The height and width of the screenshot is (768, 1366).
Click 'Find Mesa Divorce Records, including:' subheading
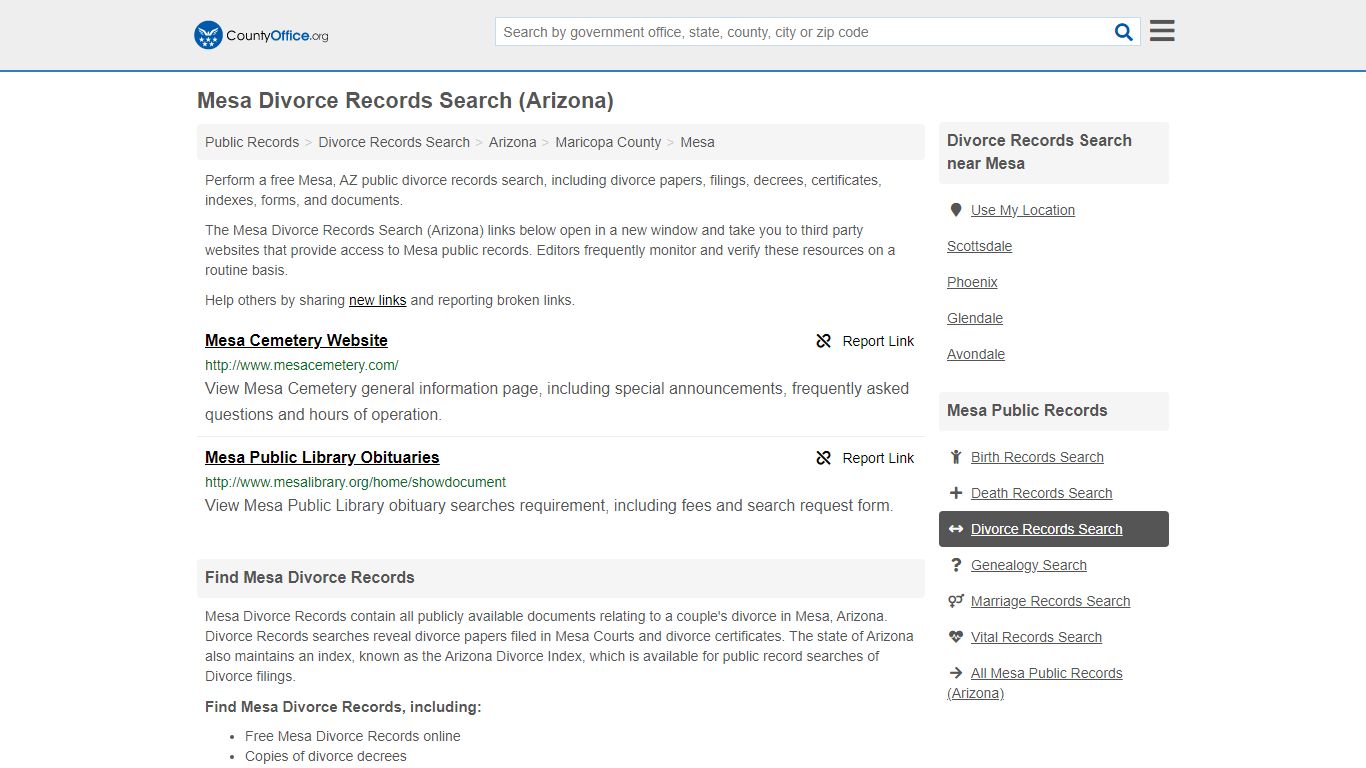point(343,707)
